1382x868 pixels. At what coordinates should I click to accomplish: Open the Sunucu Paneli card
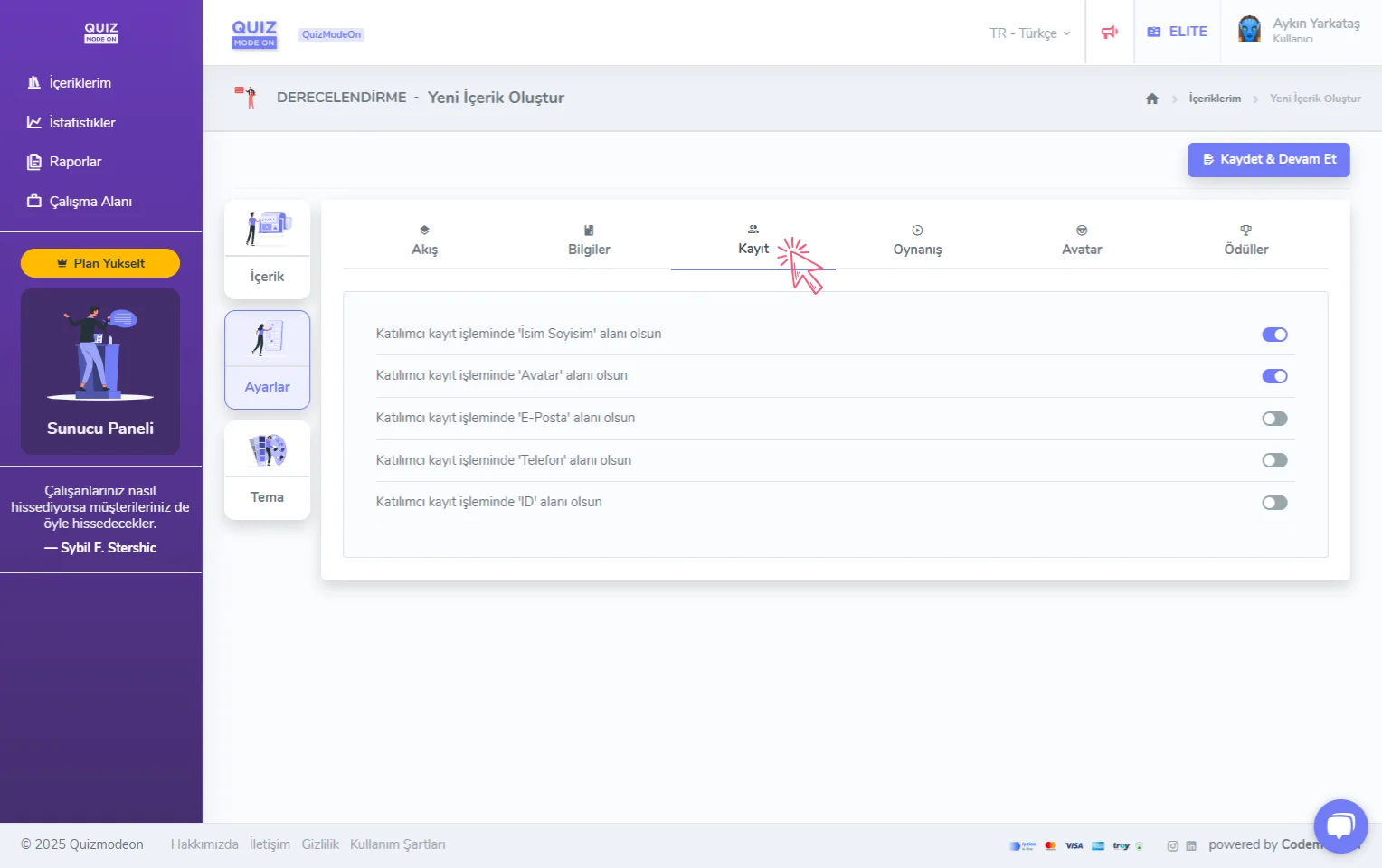tap(100, 372)
